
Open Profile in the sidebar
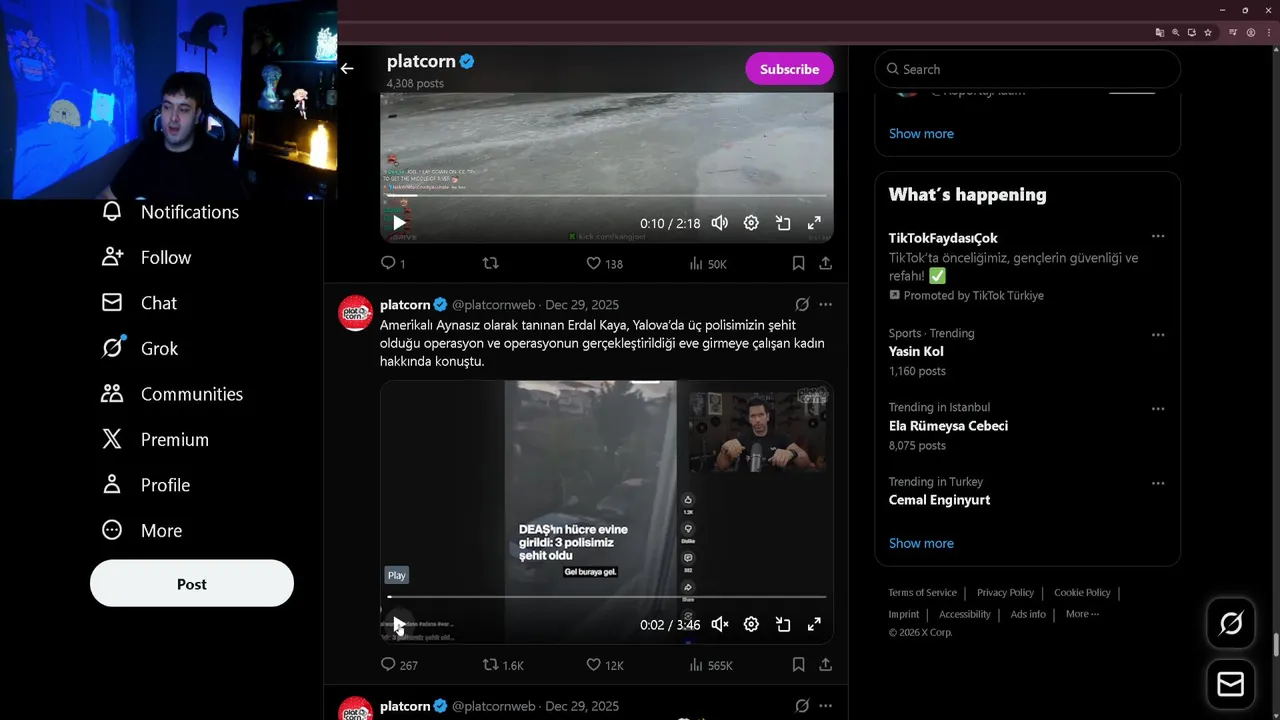click(145, 485)
